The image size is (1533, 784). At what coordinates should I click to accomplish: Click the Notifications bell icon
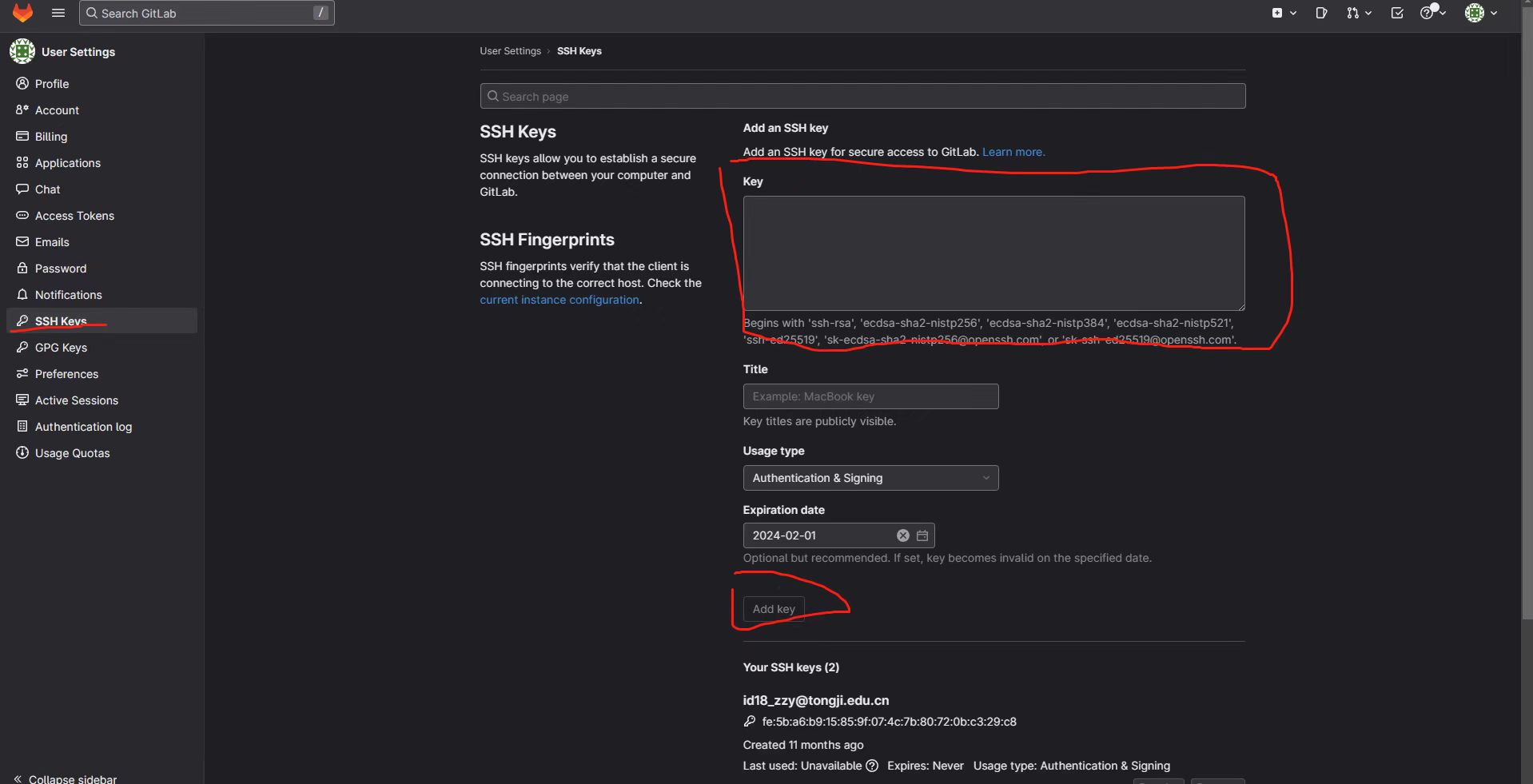pyautogui.click(x=22, y=294)
